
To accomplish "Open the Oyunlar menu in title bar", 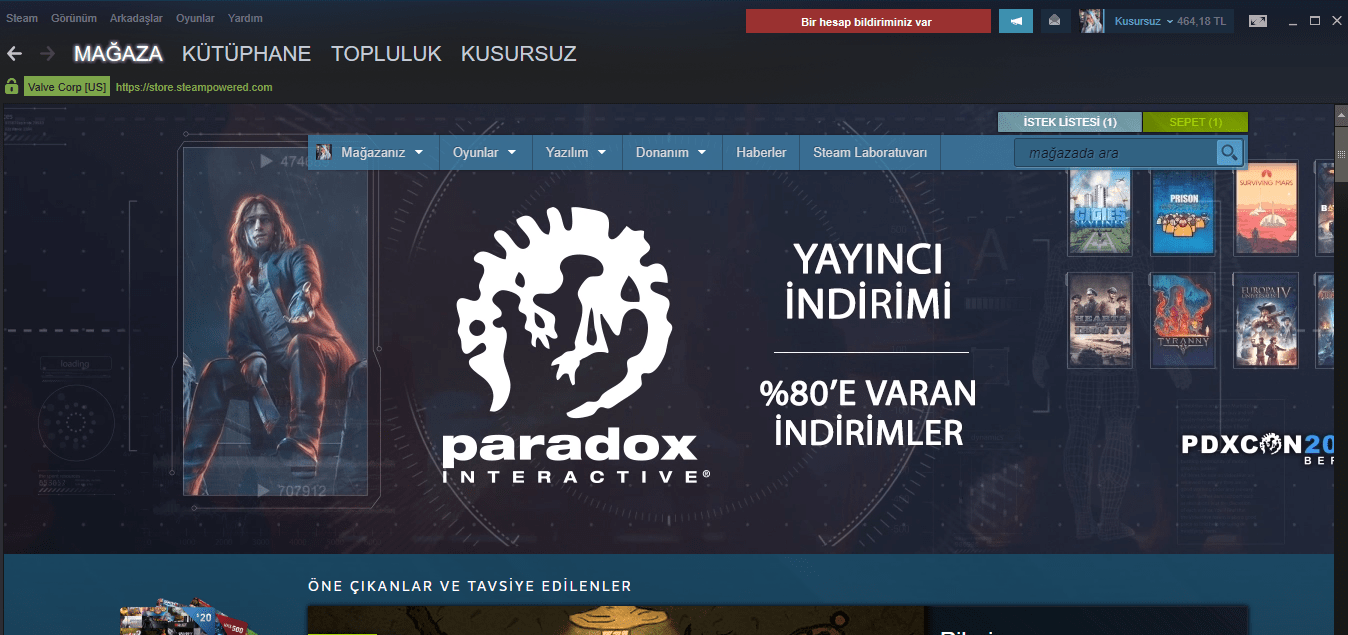I will 195,19.
